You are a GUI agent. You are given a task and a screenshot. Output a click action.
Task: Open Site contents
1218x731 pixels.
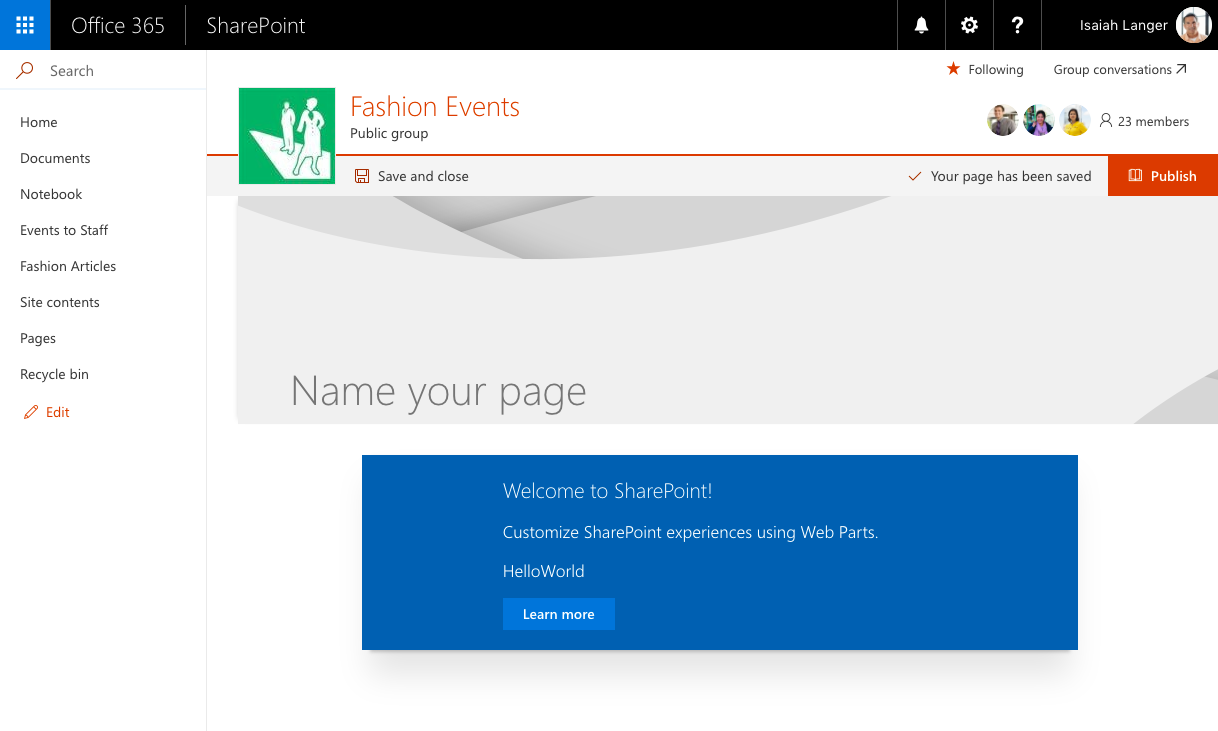(59, 301)
